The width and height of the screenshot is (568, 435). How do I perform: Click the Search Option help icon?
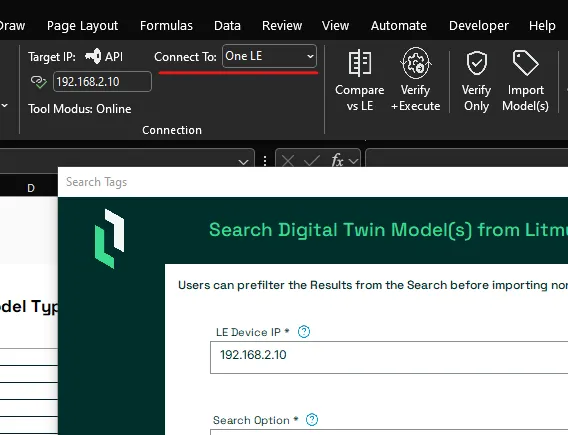(312, 420)
